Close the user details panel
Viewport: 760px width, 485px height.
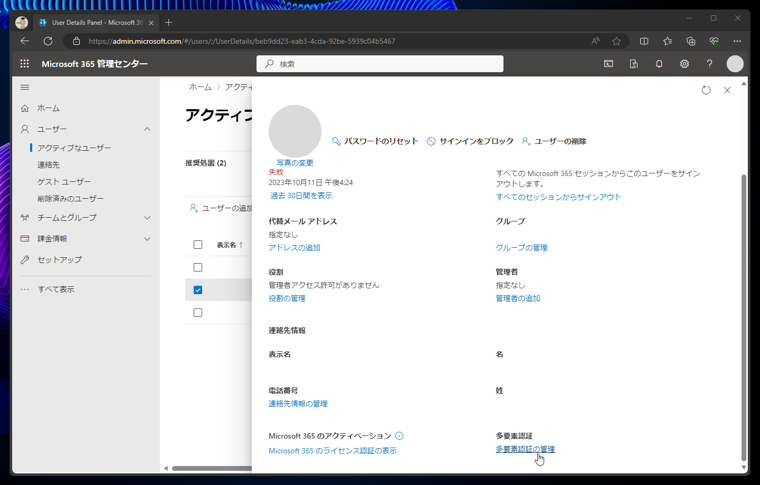click(x=727, y=90)
